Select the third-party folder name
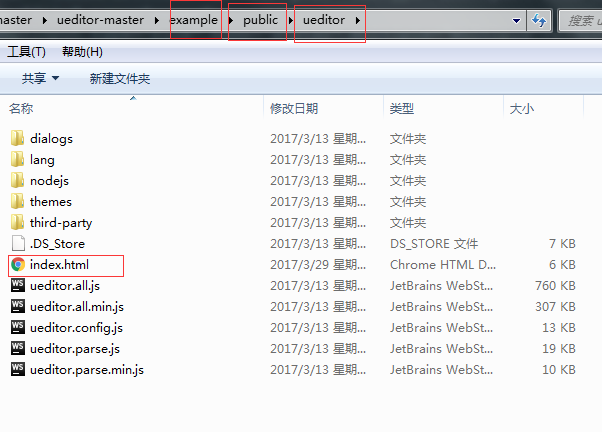 (x=61, y=223)
